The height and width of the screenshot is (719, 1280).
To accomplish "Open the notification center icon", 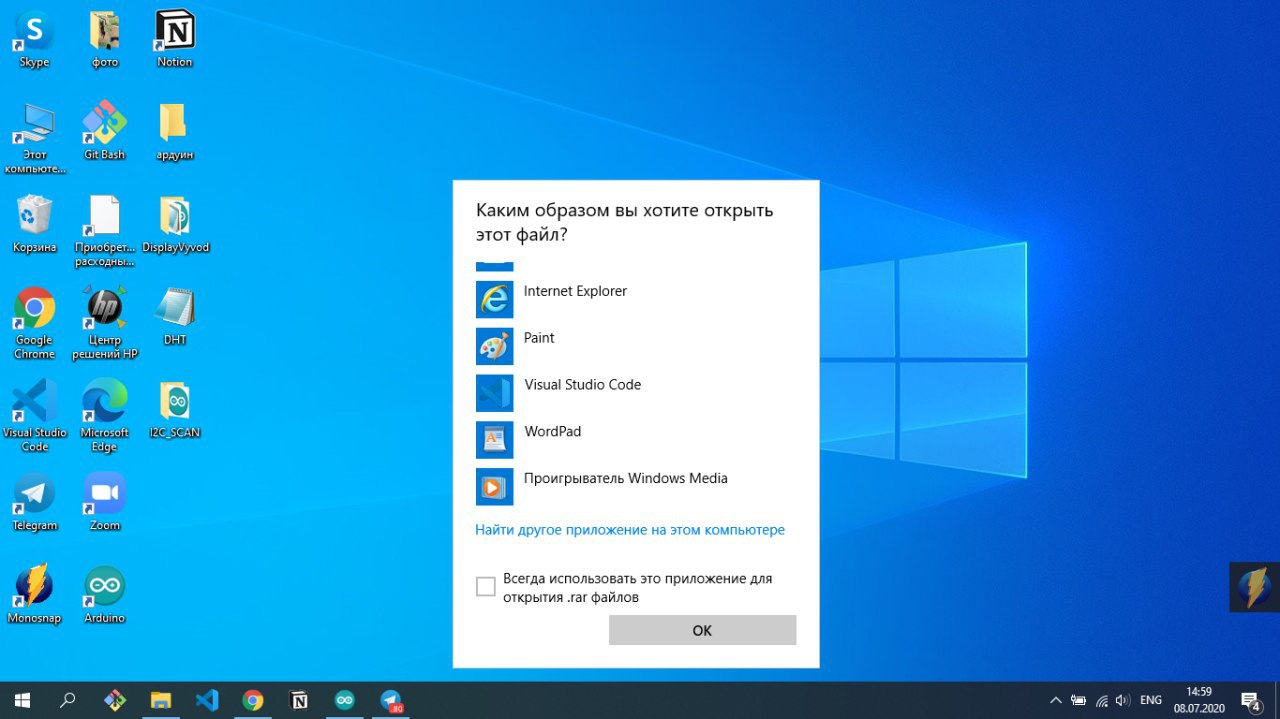I will click(x=1251, y=700).
